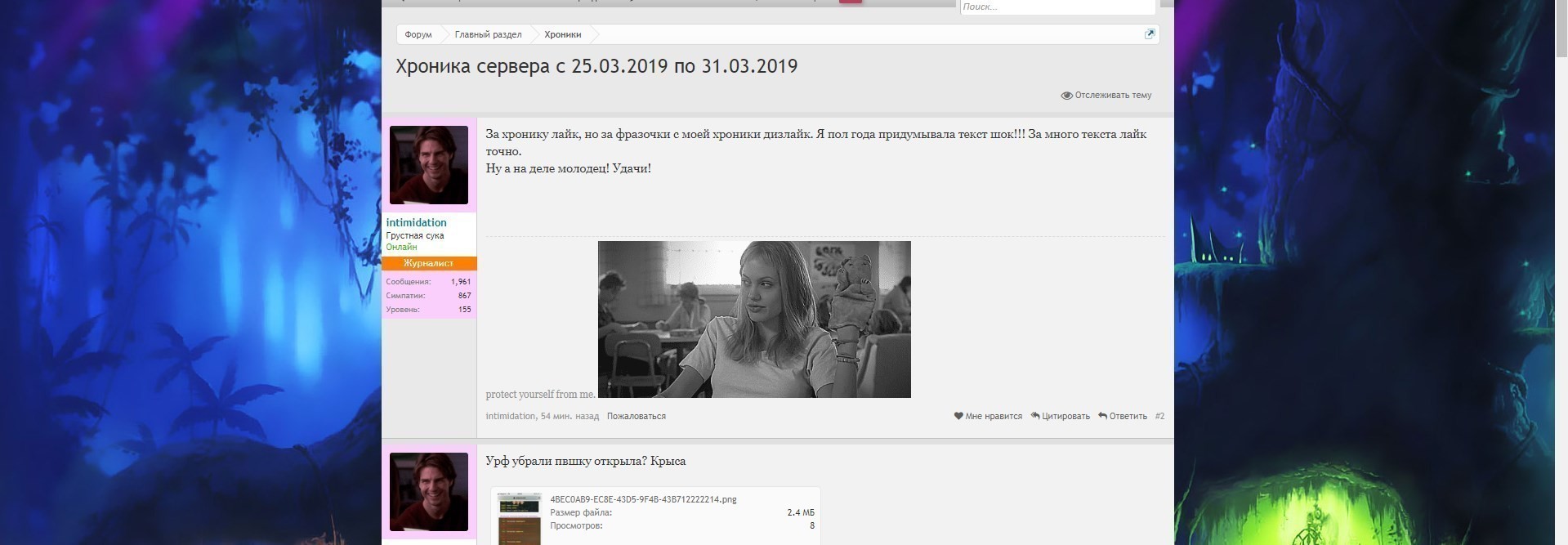Open the quick navigation icon in breadcrumb bar
This screenshot has height=545, width=1568.
[x=1150, y=34]
